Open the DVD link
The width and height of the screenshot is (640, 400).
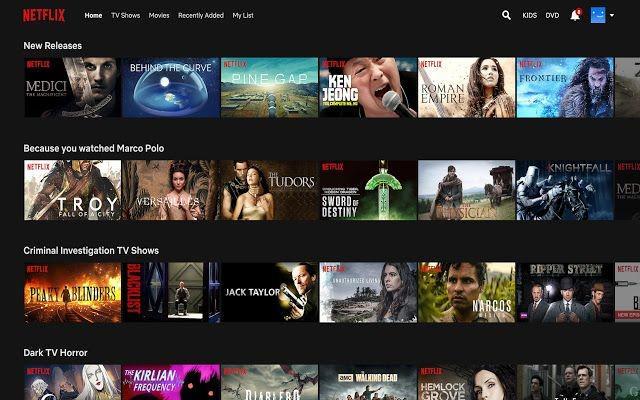[552, 16]
